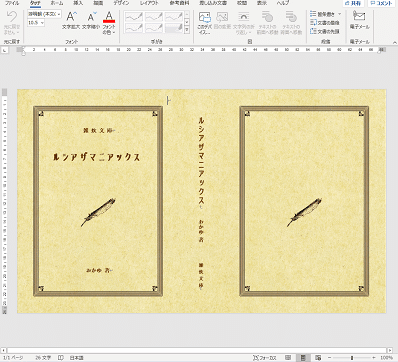The height and width of the screenshot is (362, 398).
Task: Switch to the ホーム tab
Action: tap(56, 3)
